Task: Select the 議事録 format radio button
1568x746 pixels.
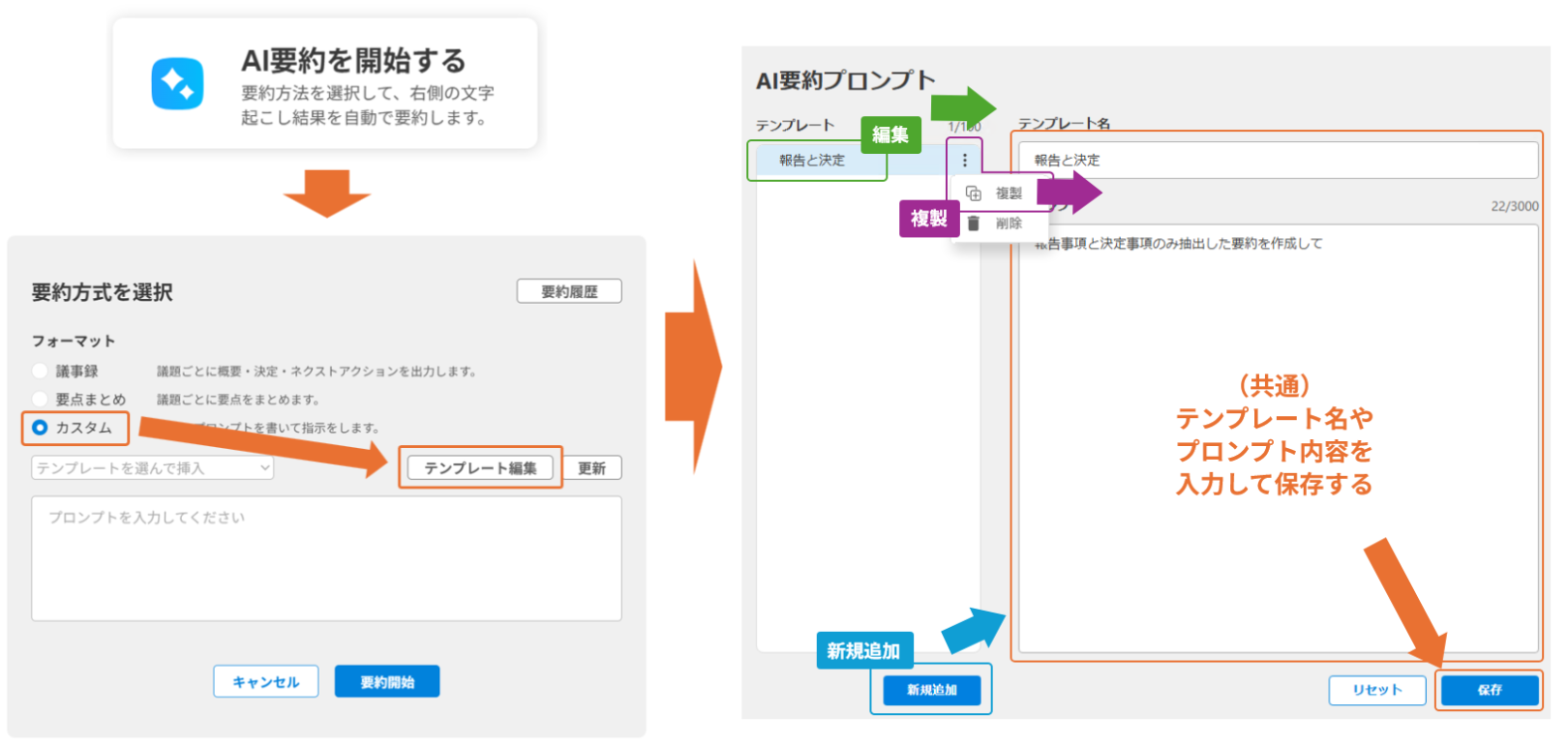Action: [x=40, y=372]
